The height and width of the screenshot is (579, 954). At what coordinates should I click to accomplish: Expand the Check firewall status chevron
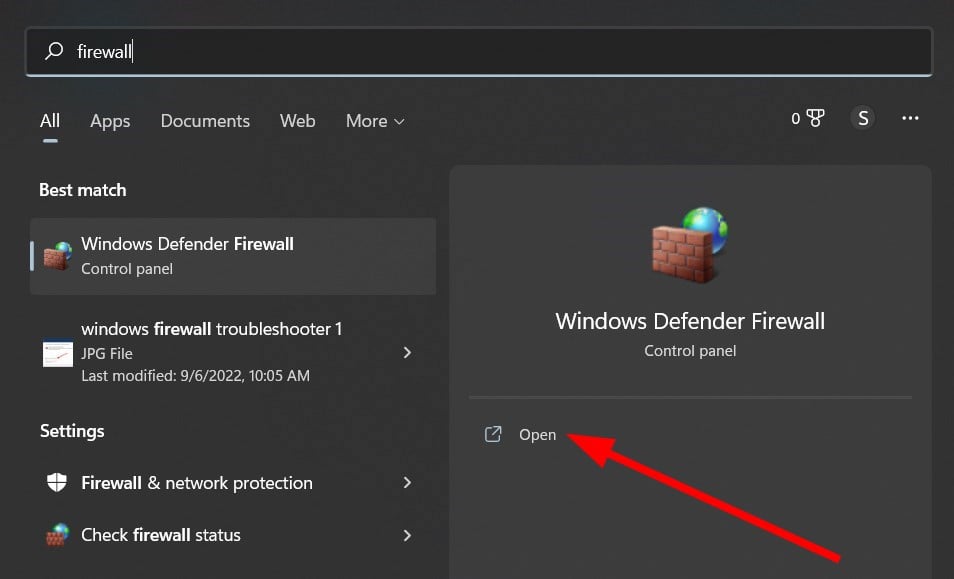(x=407, y=535)
